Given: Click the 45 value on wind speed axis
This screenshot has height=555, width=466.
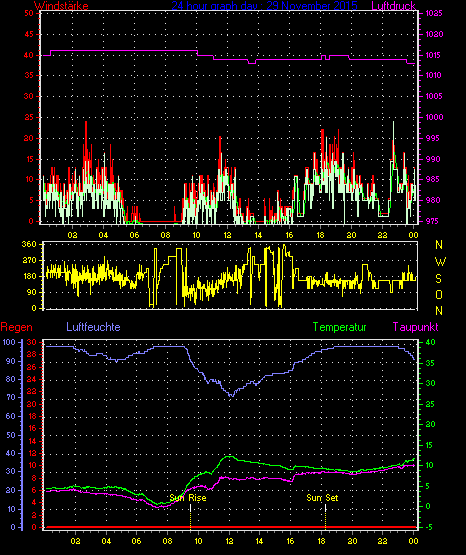Looking at the screenshot, I should pos(29,34).
